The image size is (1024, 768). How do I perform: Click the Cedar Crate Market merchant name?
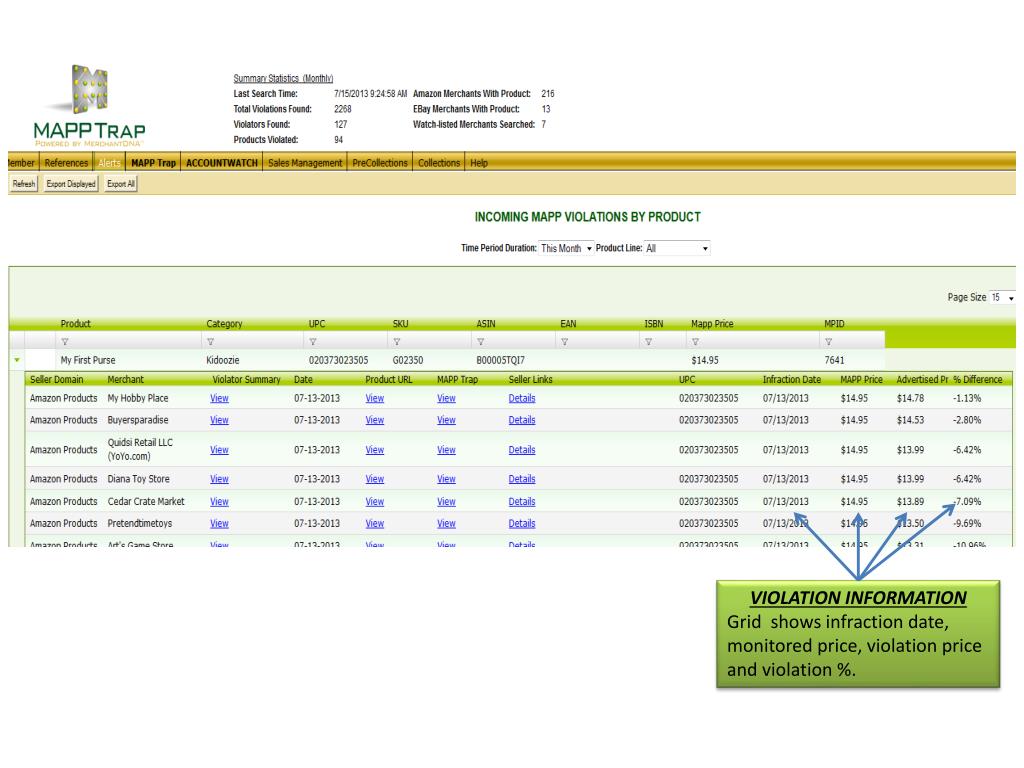146,502
